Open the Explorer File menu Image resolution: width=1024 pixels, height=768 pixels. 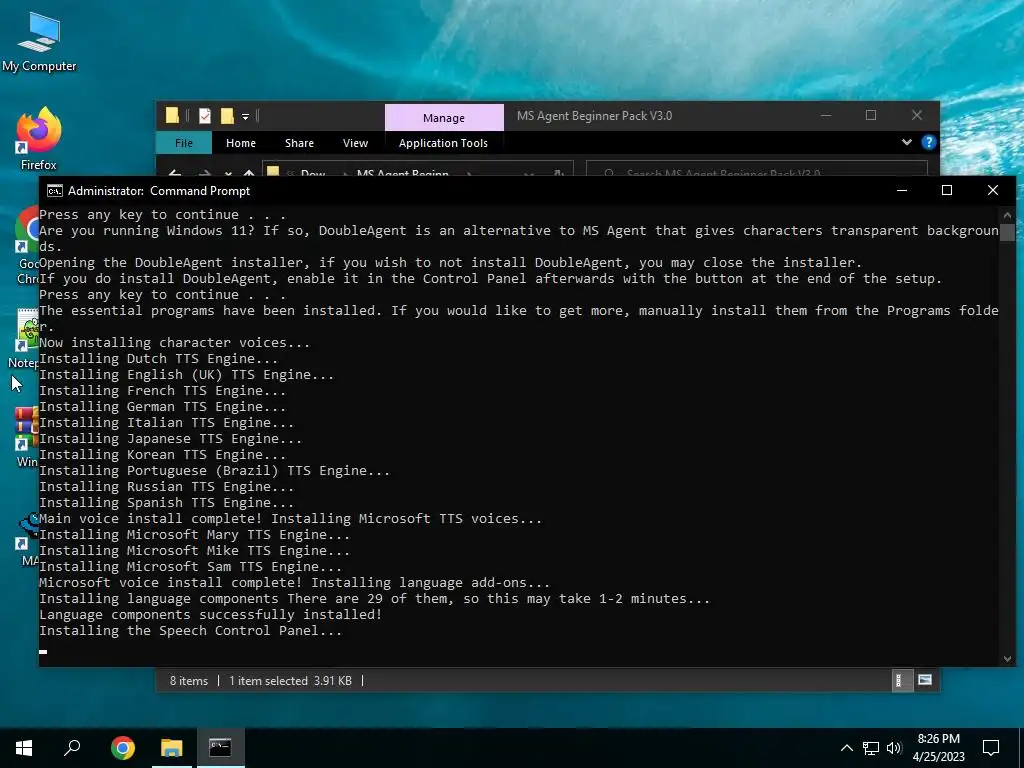point(184,143)
